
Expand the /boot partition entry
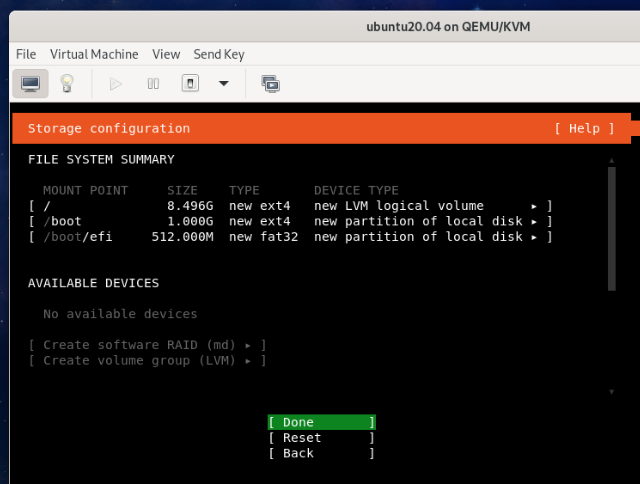pyautogui.click(x=290, y=221)
